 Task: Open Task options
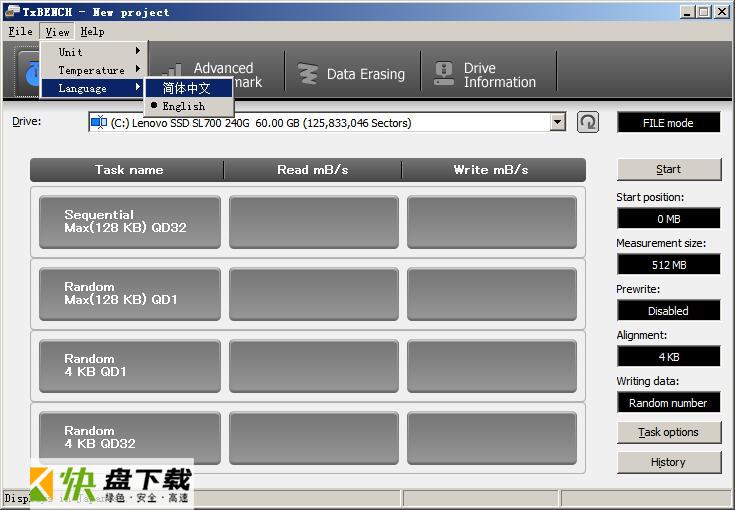point(669,432)
